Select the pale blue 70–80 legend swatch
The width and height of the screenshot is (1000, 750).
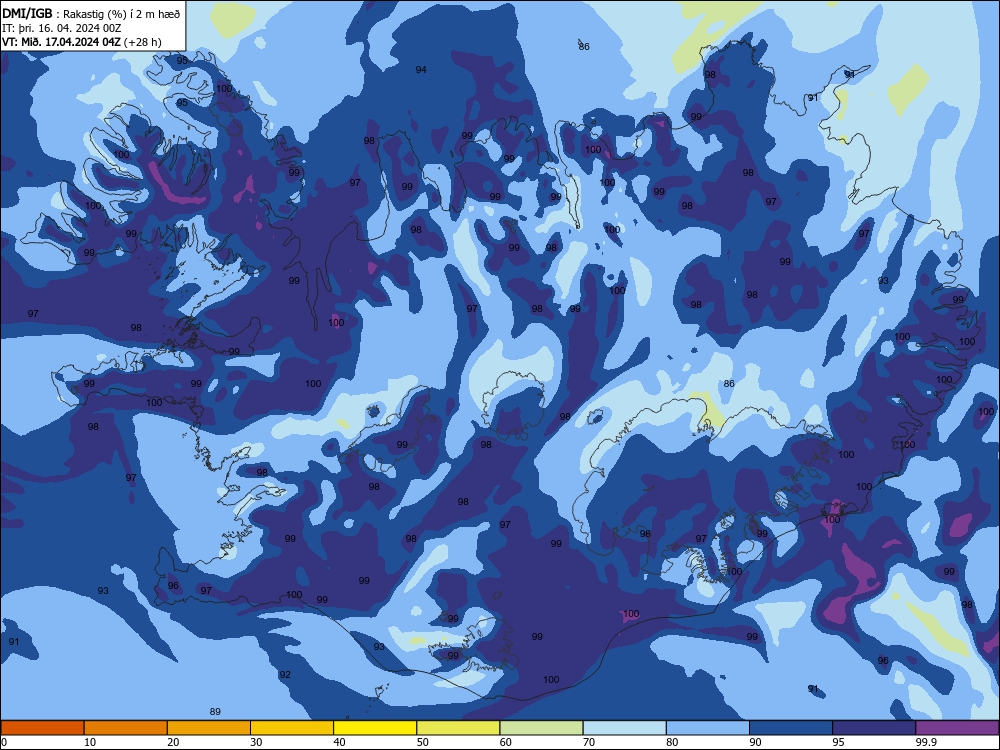pos(624,728)
